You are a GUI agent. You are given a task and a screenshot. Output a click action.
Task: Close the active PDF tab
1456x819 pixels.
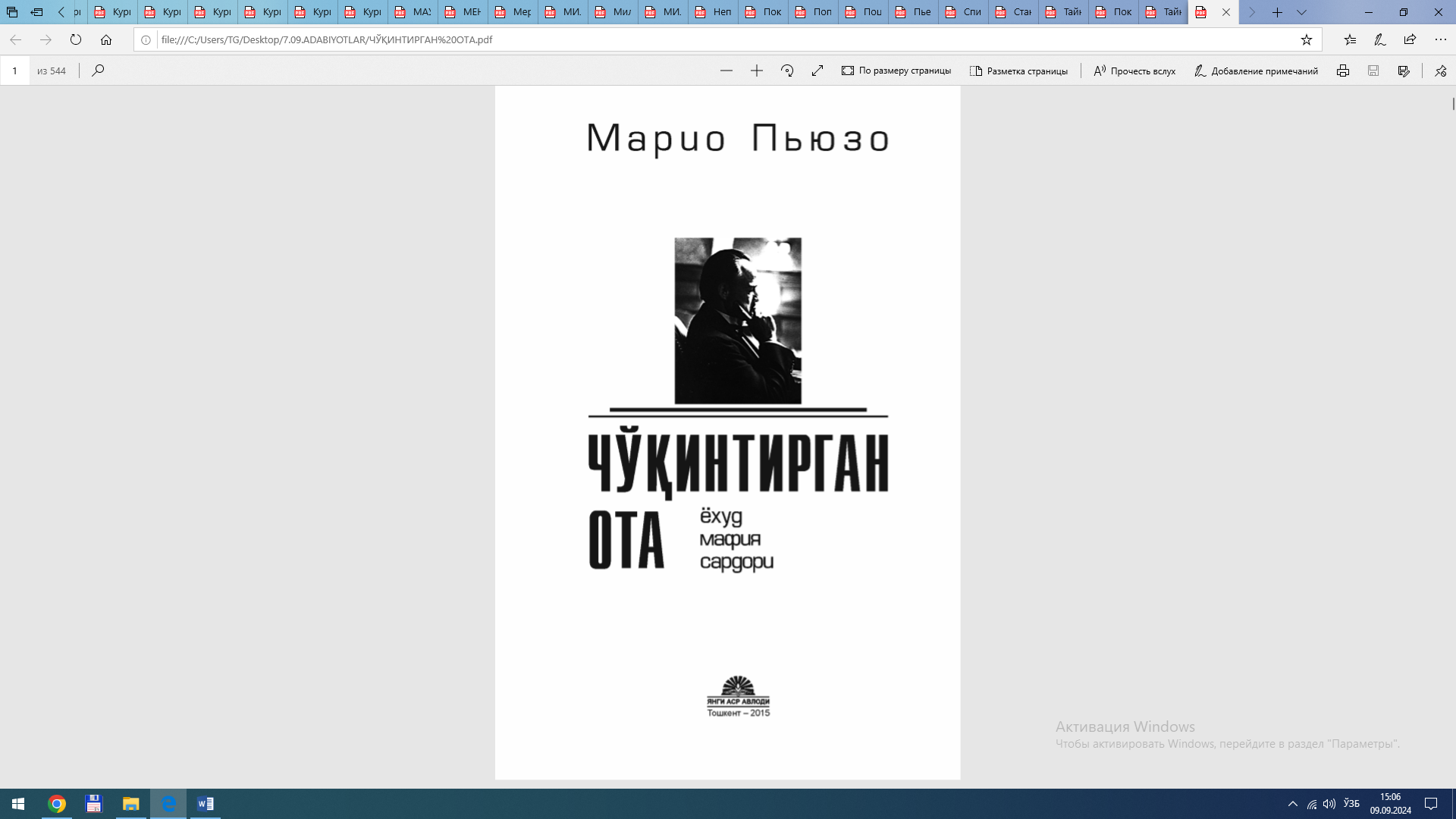1226,12
